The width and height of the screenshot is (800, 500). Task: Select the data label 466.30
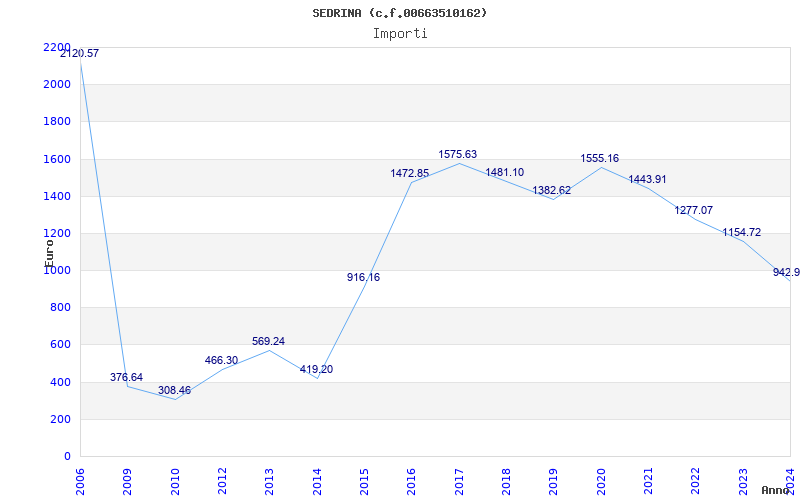(x=221, y=360)
